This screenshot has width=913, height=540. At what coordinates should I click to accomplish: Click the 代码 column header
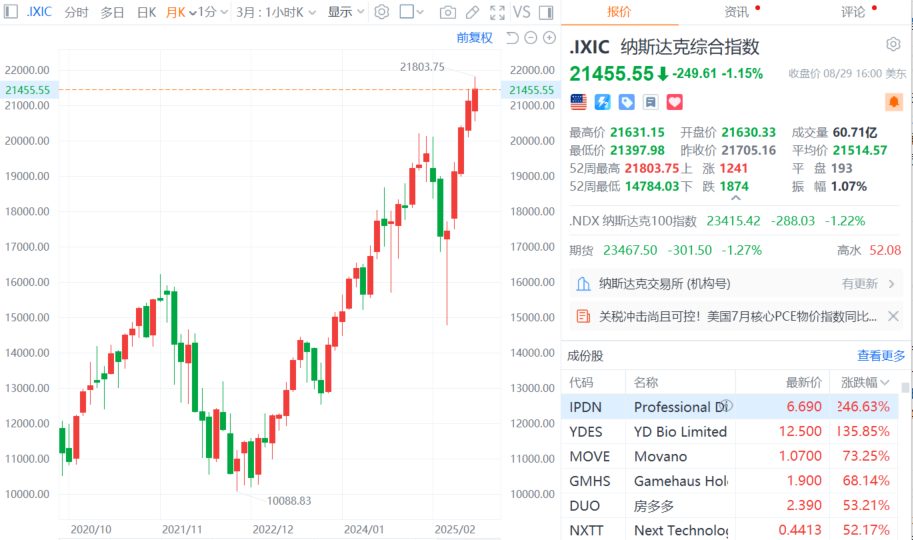(581, 383)
